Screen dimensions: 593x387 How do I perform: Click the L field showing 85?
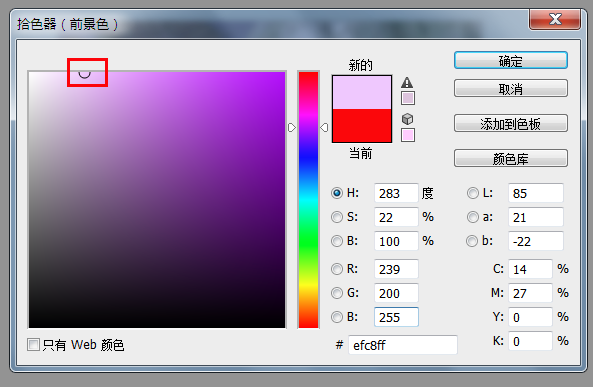(536, 193)
